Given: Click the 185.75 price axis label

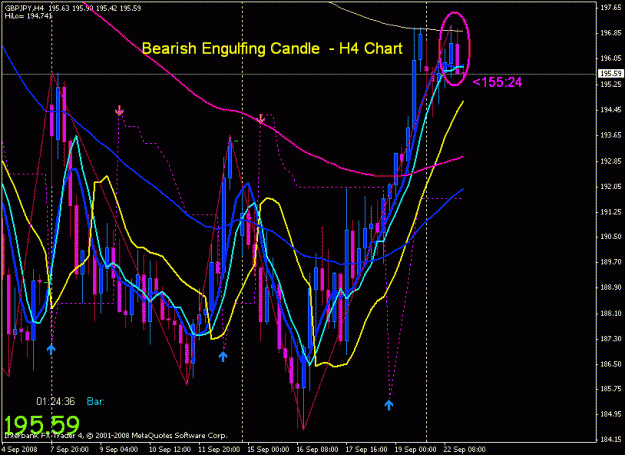Looking at the screenshot, I should click(611, 388).
